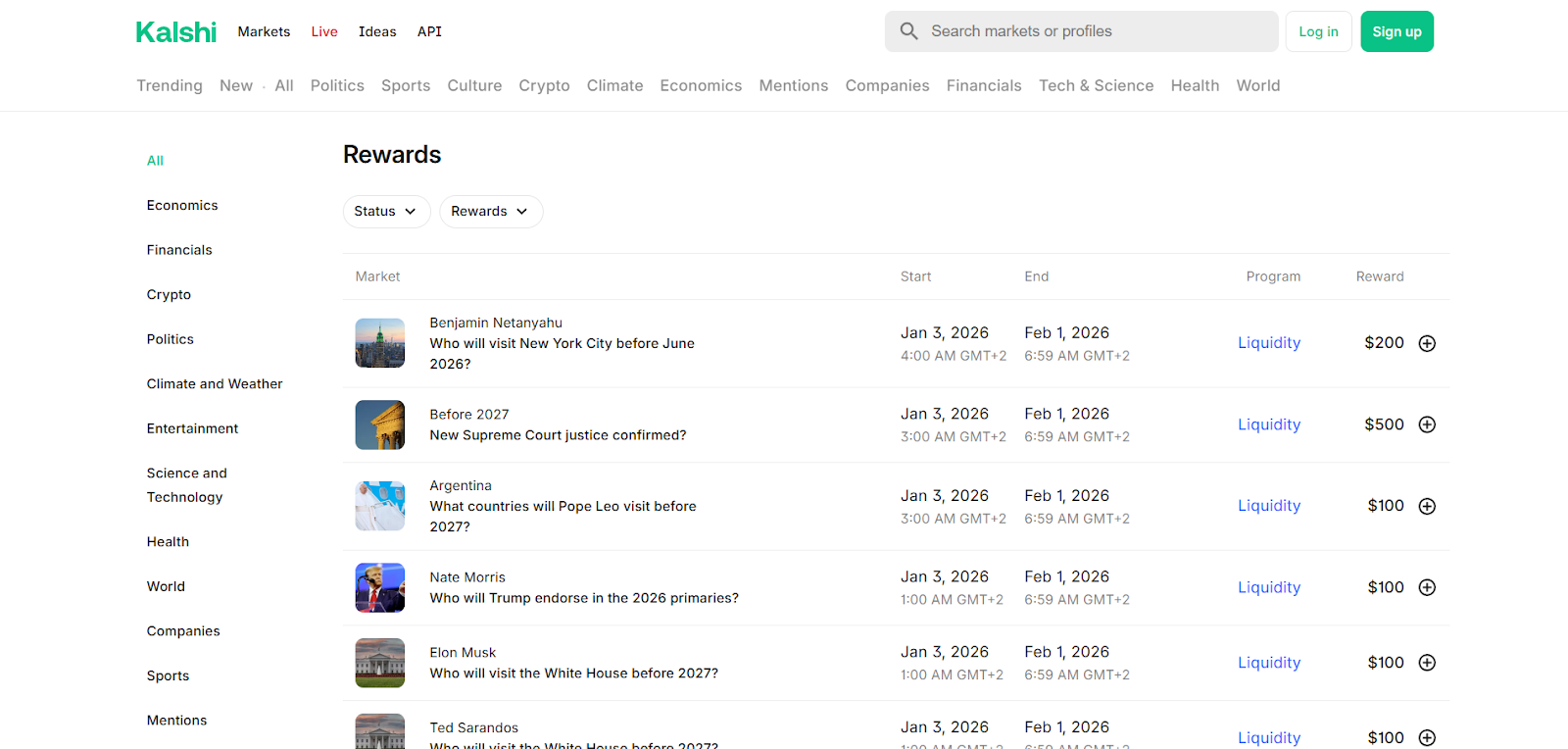
Task: Select All in the left sidebar
Action: [x=155, y=161]
